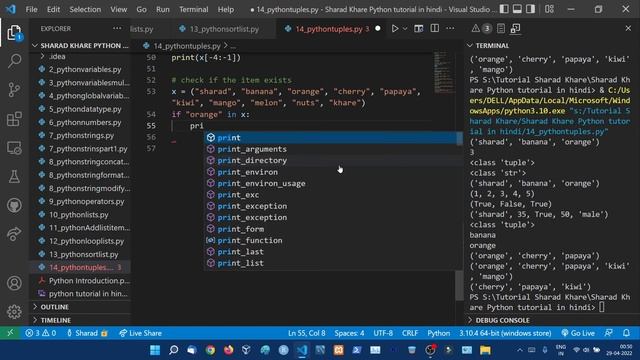Open the Testing flask view

pos(14,177)
